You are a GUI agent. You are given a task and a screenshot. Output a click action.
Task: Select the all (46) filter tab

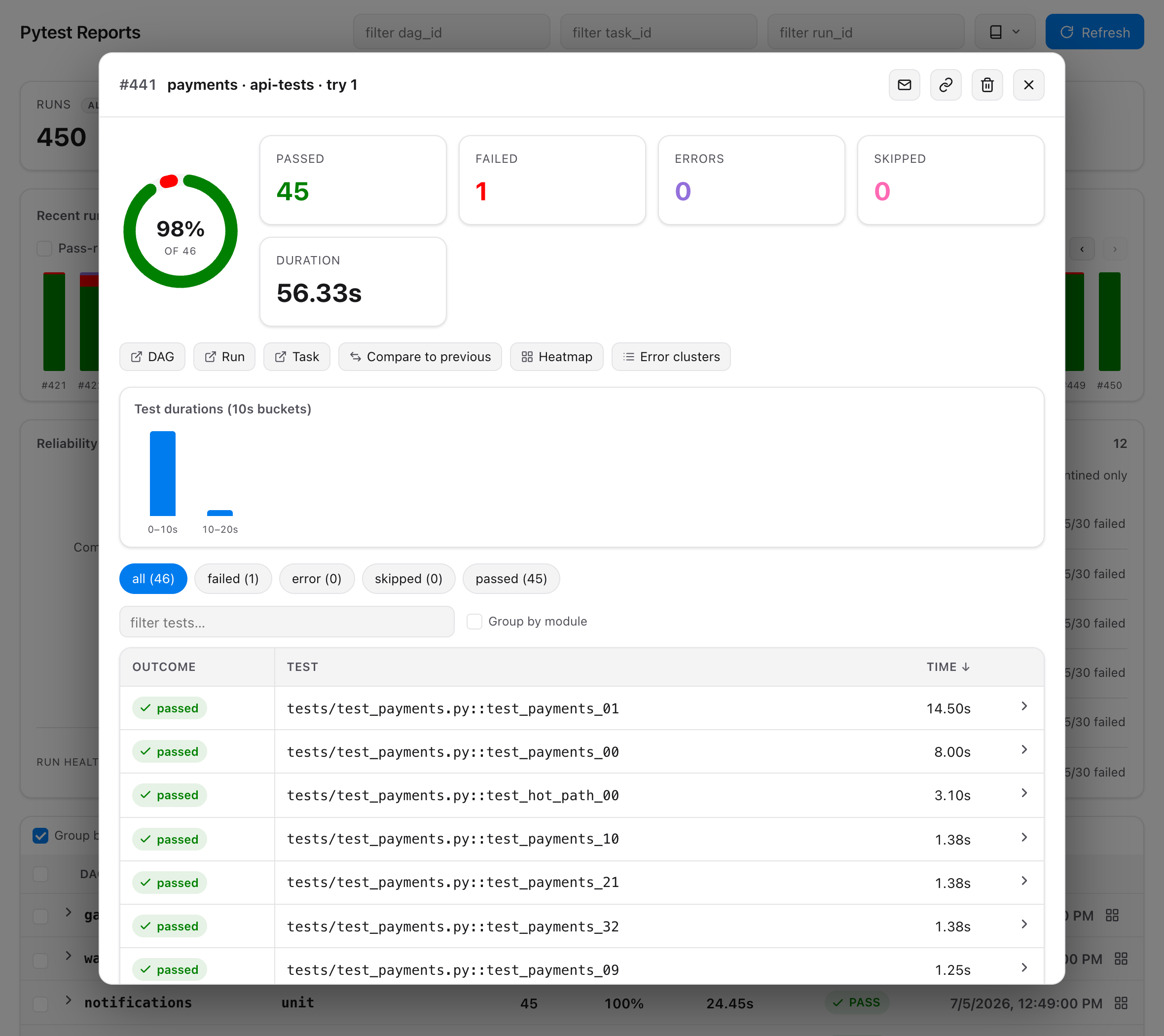click(x=153, y=579)
